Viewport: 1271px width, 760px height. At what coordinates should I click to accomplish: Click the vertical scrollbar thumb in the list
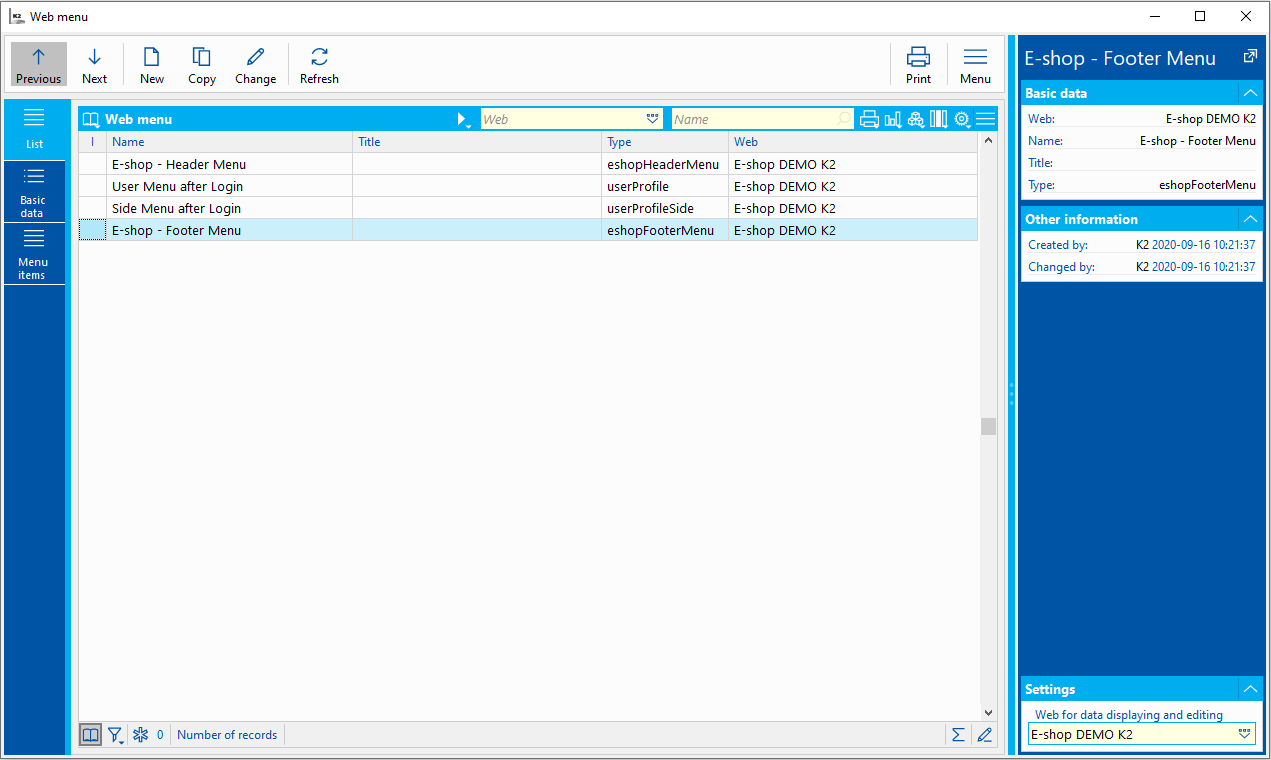(988, 427)
